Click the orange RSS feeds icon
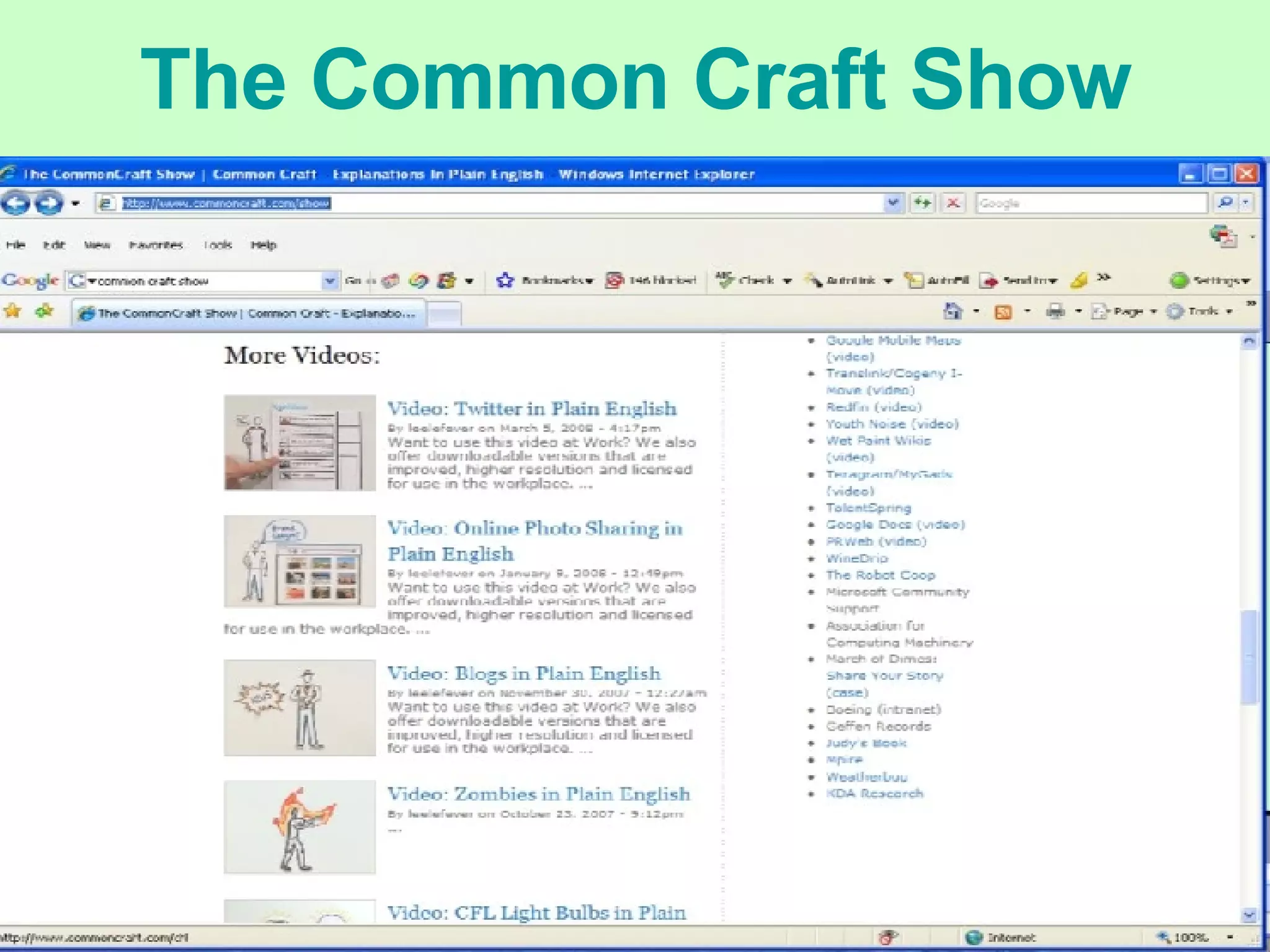 [x=1003, y=312]
